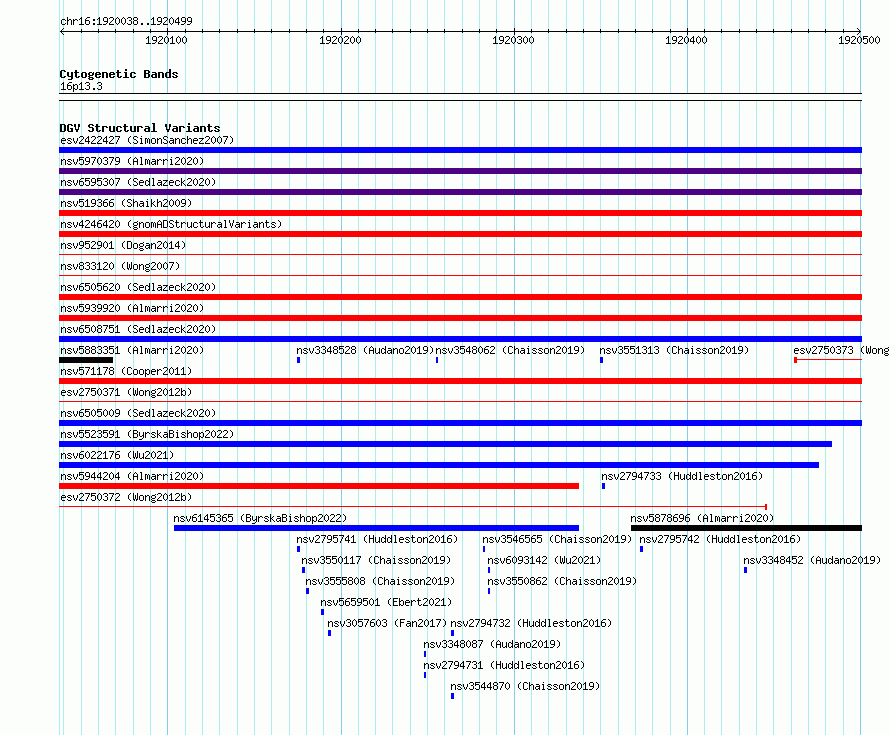The height and width of the screenshot is (735, 890).
Task: Select nsv5523591 (ByrskaBishop2022) label
Action: click(147, 434)
